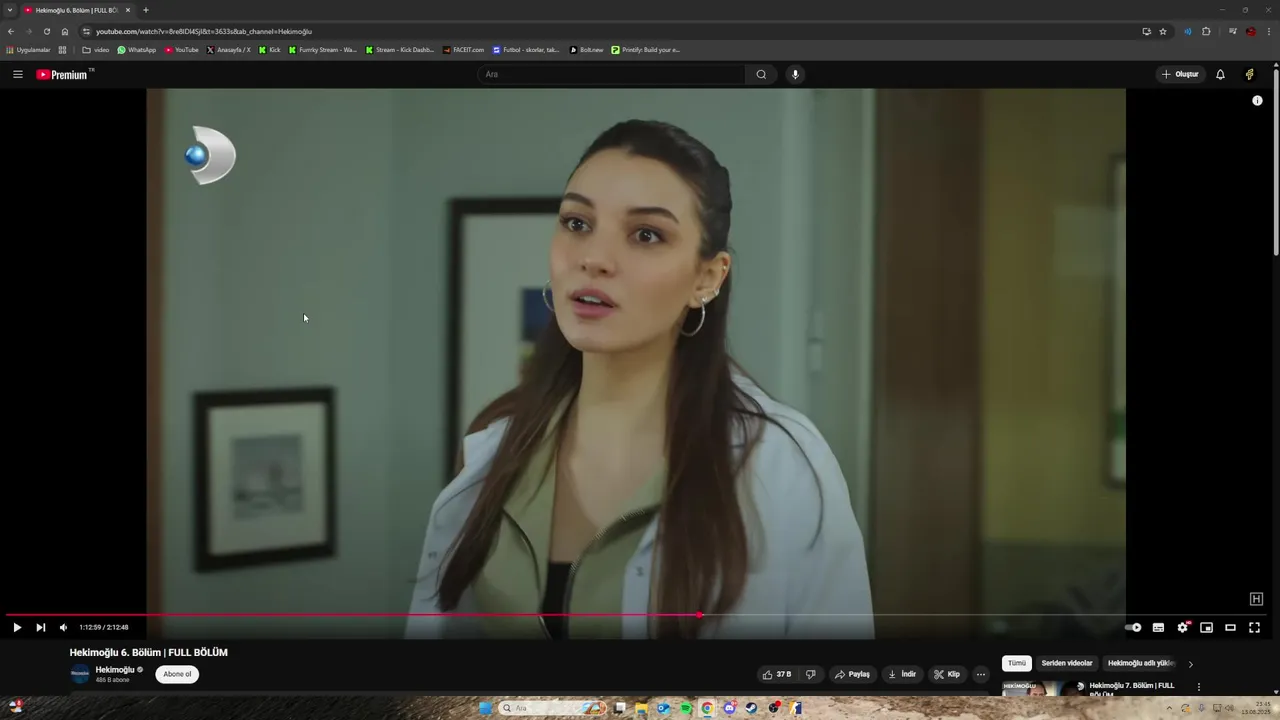
Task: Subscribe with Abone ol button
Action: coord(177,674)
